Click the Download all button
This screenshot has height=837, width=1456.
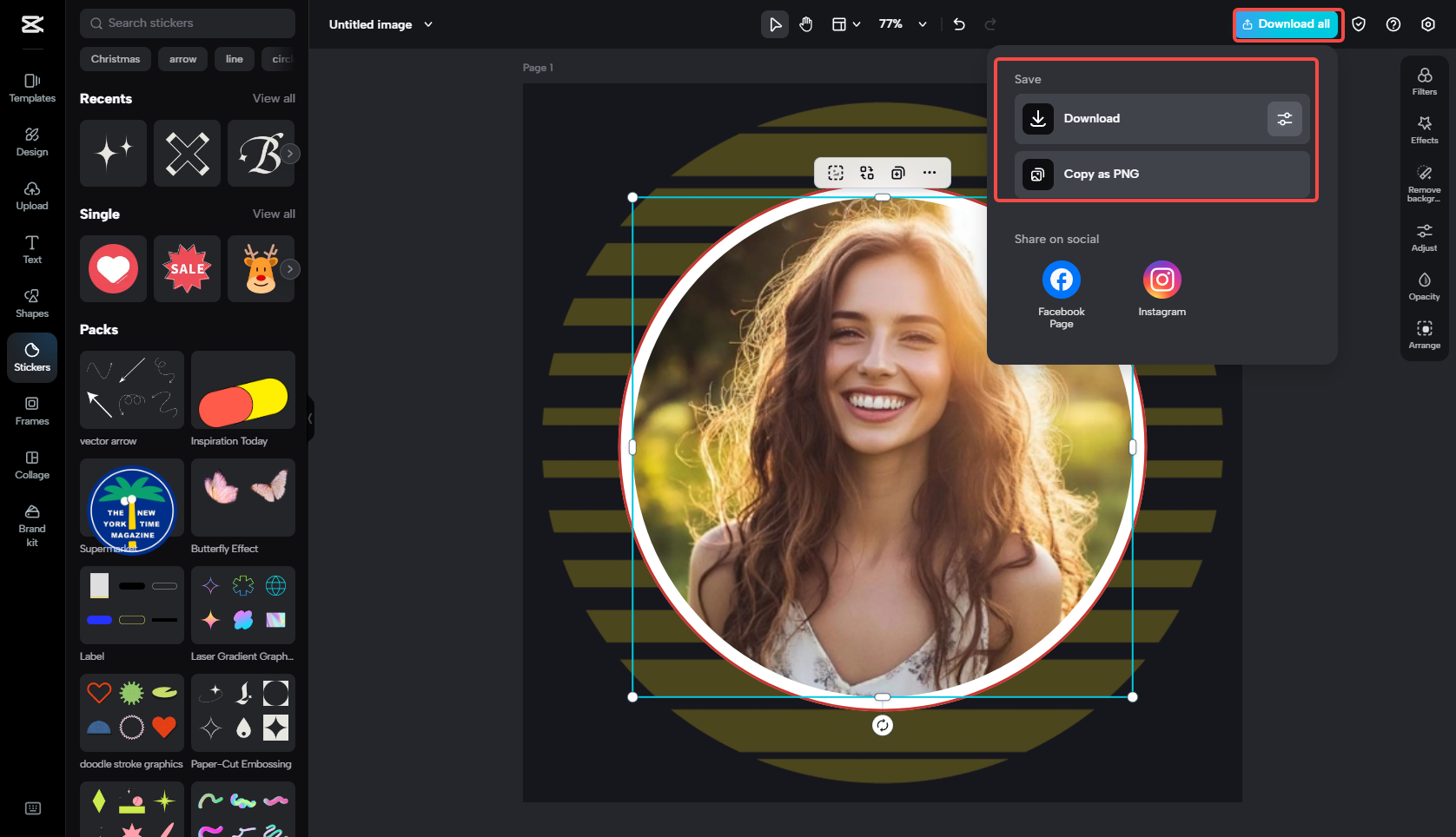1287,24
